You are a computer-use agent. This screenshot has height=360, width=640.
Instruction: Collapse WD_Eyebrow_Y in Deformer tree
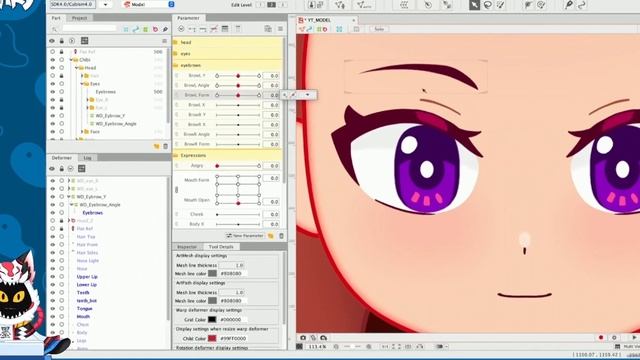coord(69,197)
